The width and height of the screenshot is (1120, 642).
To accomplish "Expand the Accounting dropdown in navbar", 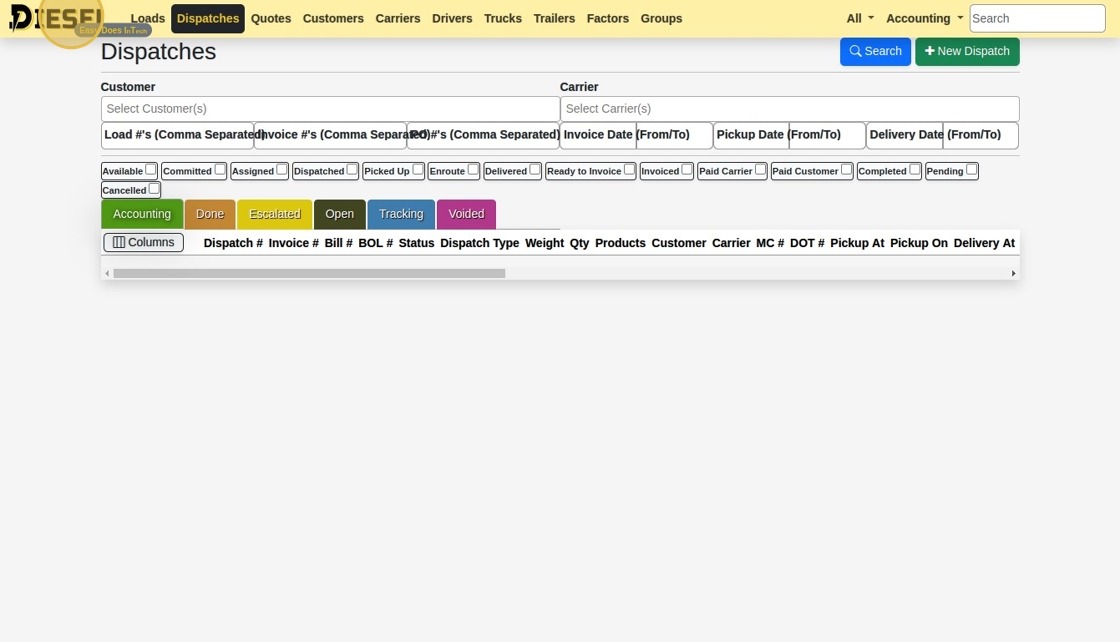I will click(x=924, y=19).
